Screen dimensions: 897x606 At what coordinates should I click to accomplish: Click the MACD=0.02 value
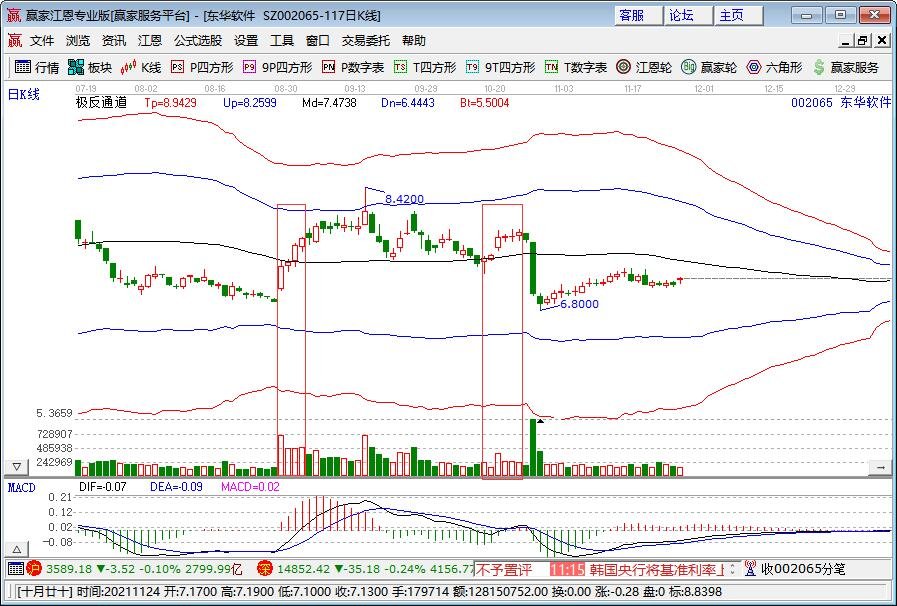click(250, 487)
